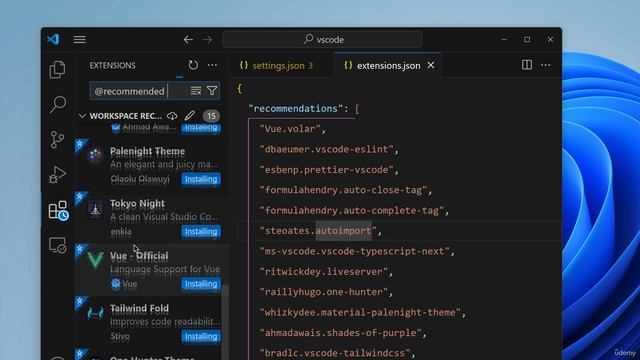
Task: Click the highlighted autoimport word
Action: [343, 231]
